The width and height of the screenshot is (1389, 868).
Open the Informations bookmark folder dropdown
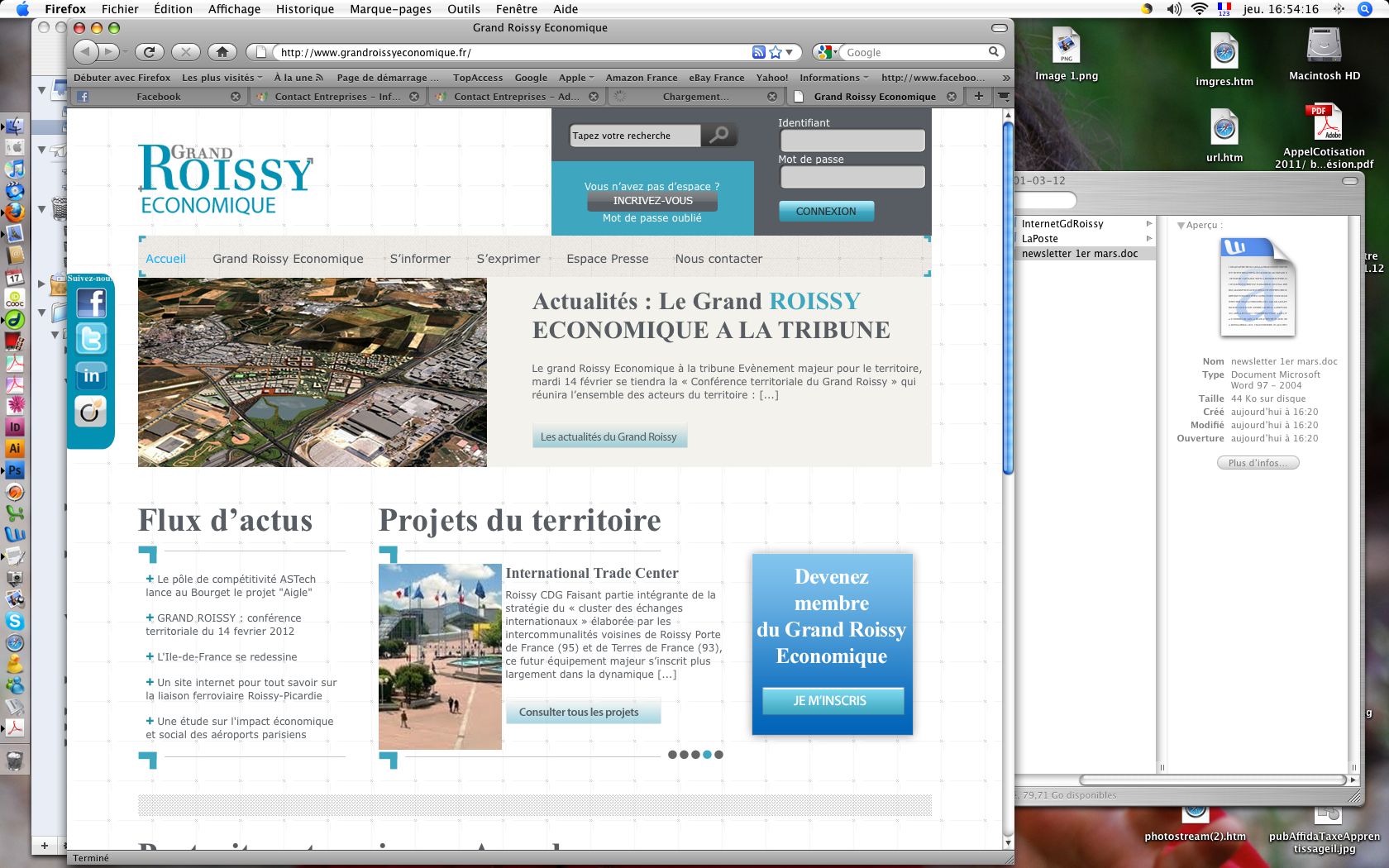(833, 78)
